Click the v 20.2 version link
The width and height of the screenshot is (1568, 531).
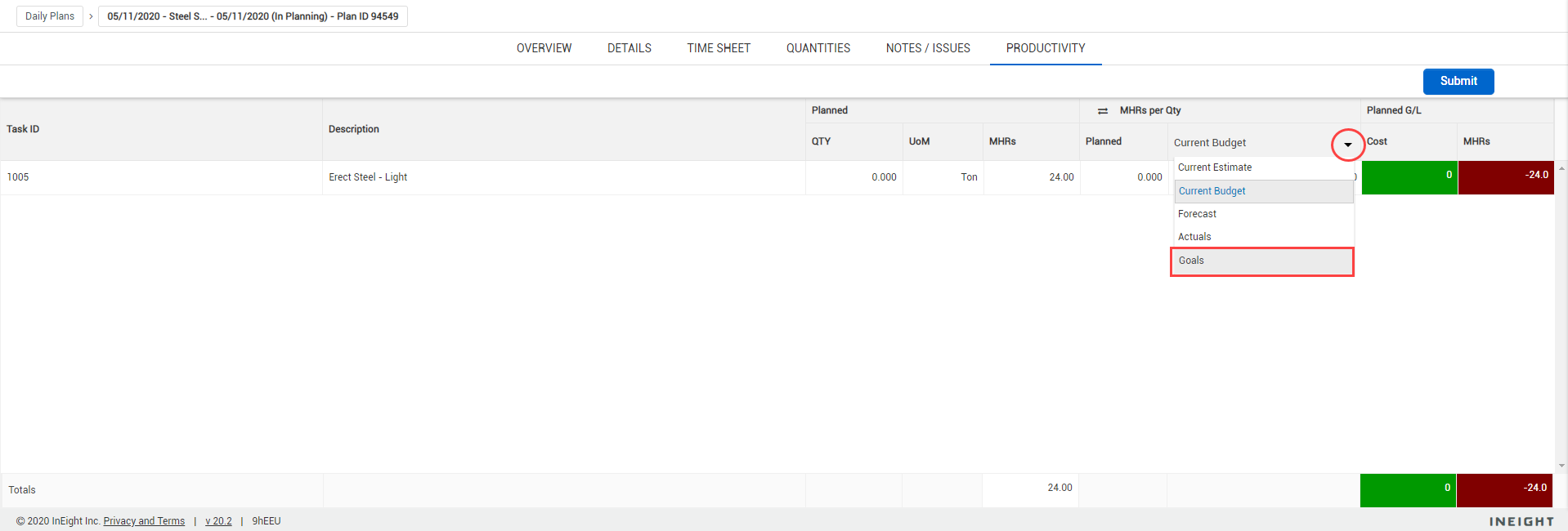tap(218, 521)
